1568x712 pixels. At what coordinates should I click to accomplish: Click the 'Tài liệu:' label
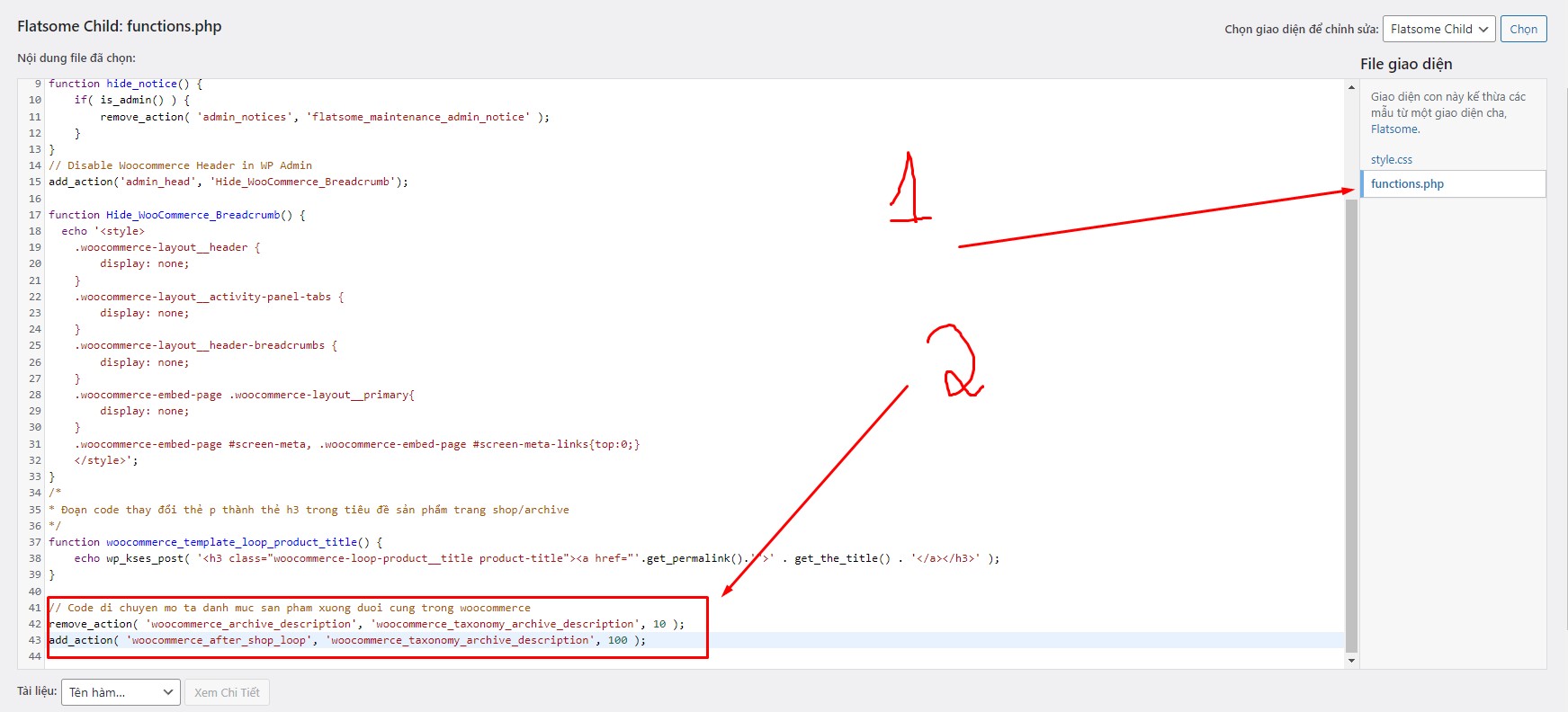coord(37,691)
